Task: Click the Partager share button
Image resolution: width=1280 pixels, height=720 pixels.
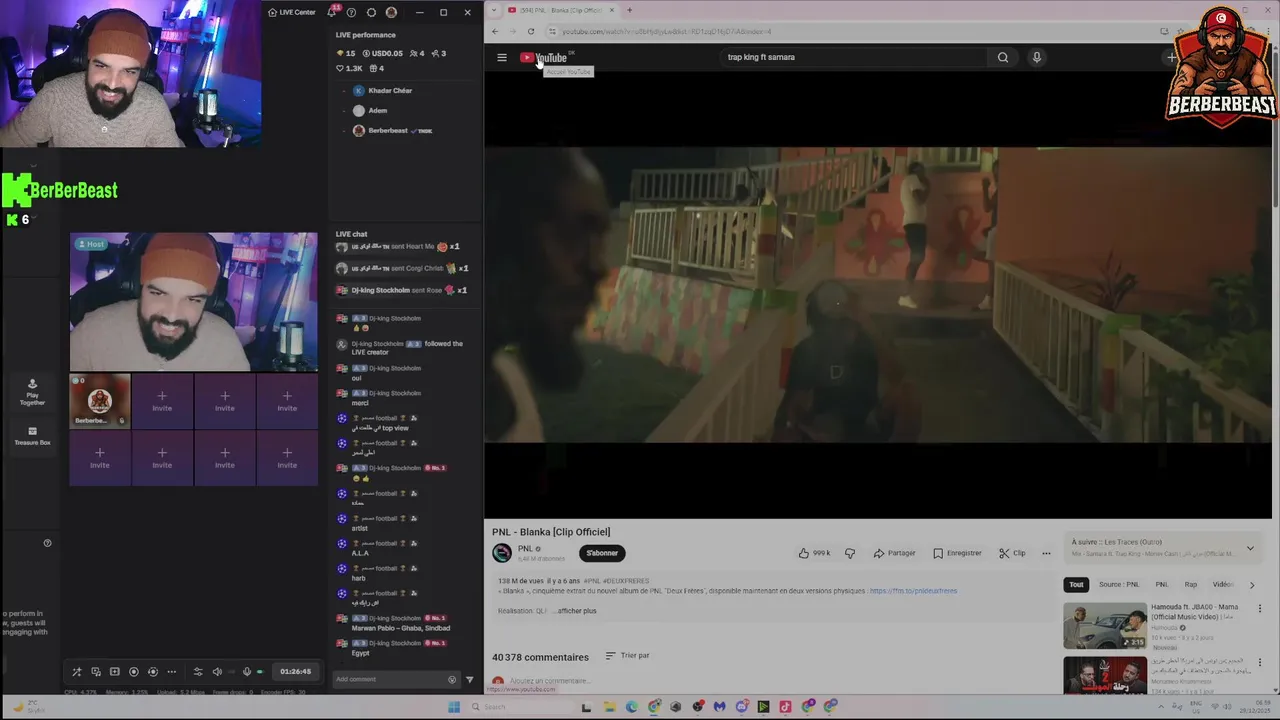Action: point(895,553)
